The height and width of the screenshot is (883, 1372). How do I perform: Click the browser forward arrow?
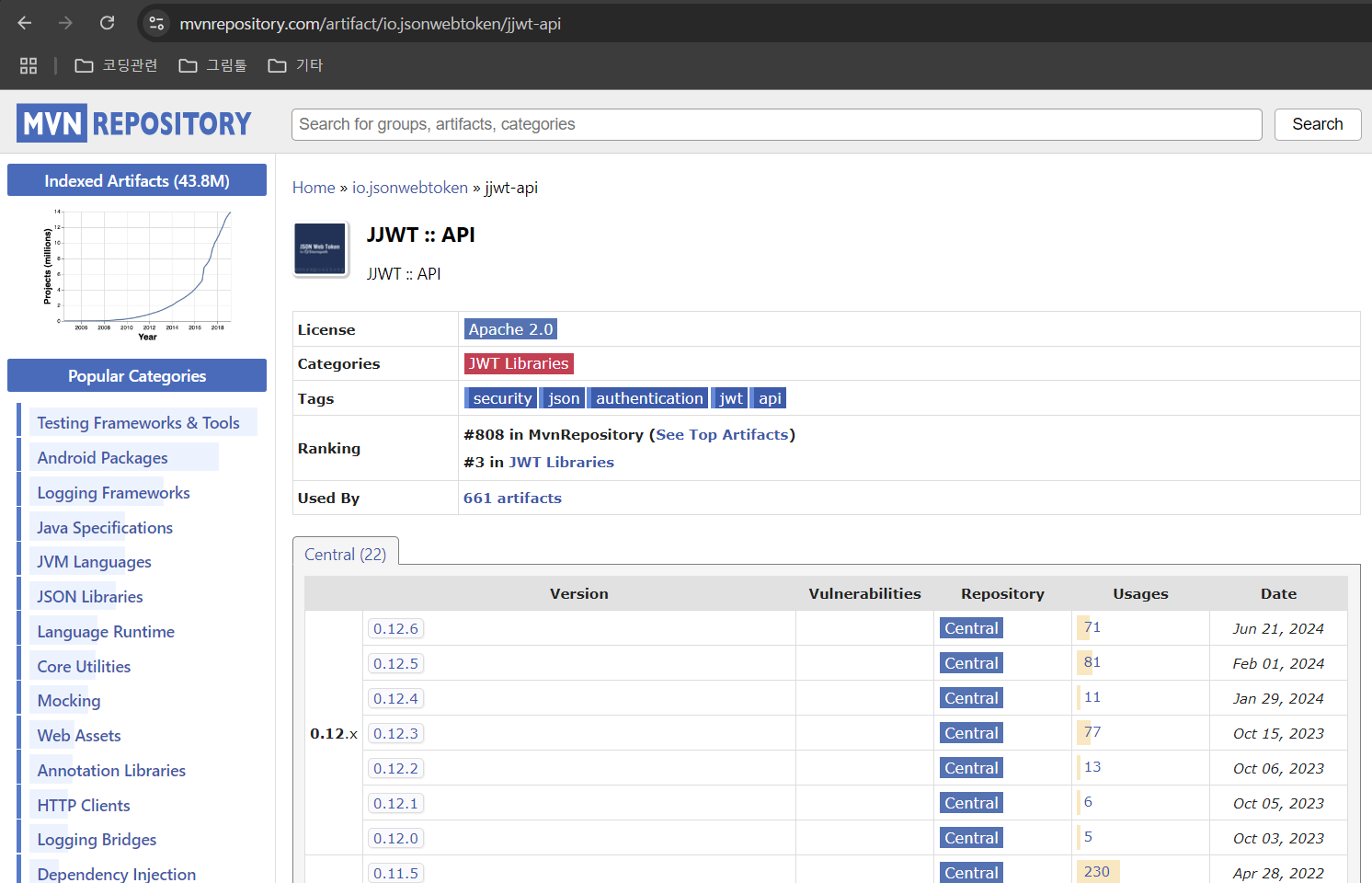tap(65, 23)
